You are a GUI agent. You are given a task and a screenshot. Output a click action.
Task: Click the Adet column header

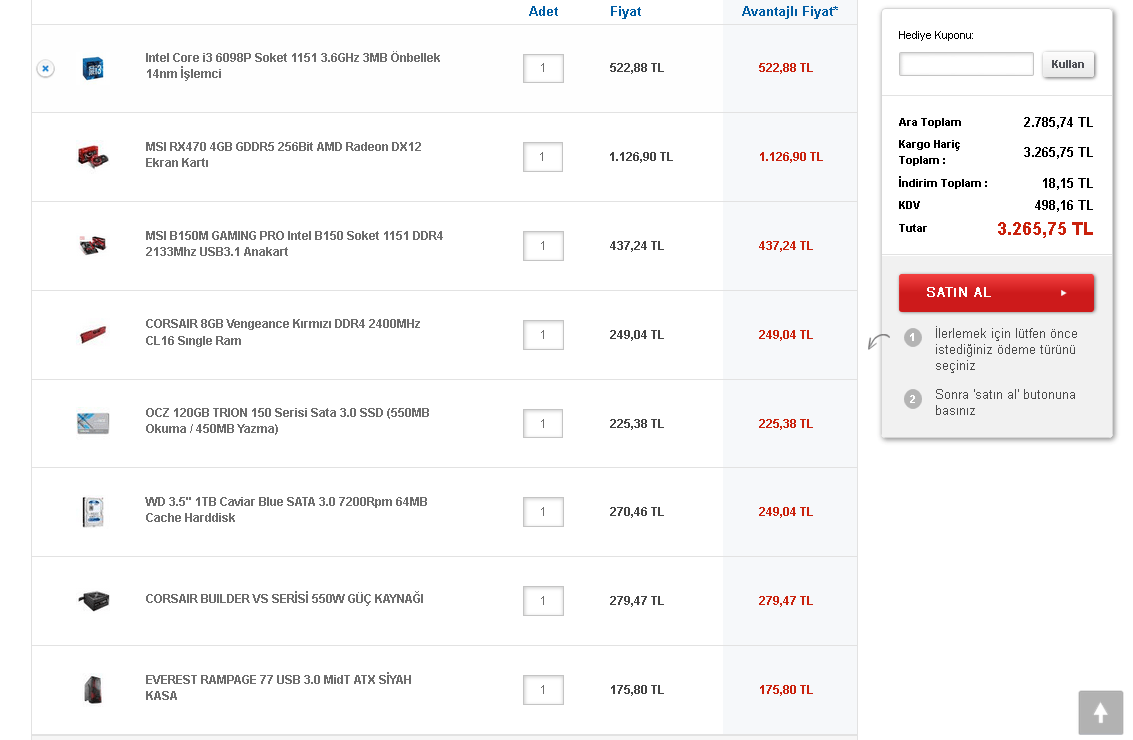click(x=543, y=12)
